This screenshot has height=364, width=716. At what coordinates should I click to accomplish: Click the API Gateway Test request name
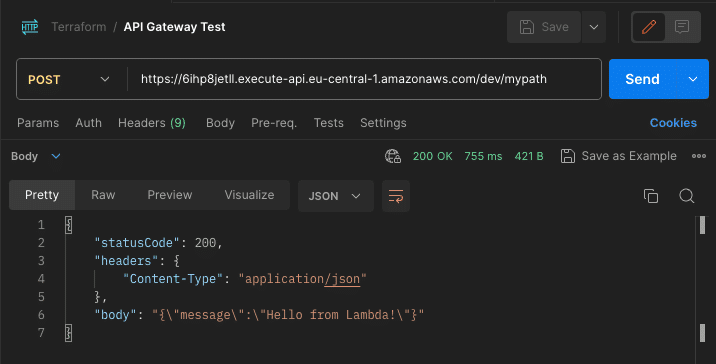click(x=174, y=27)
